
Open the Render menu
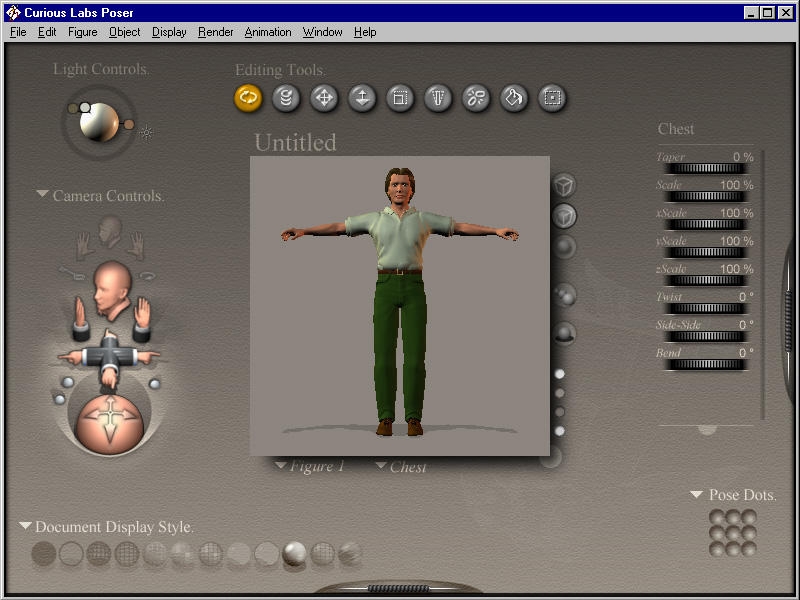point(215,32)
